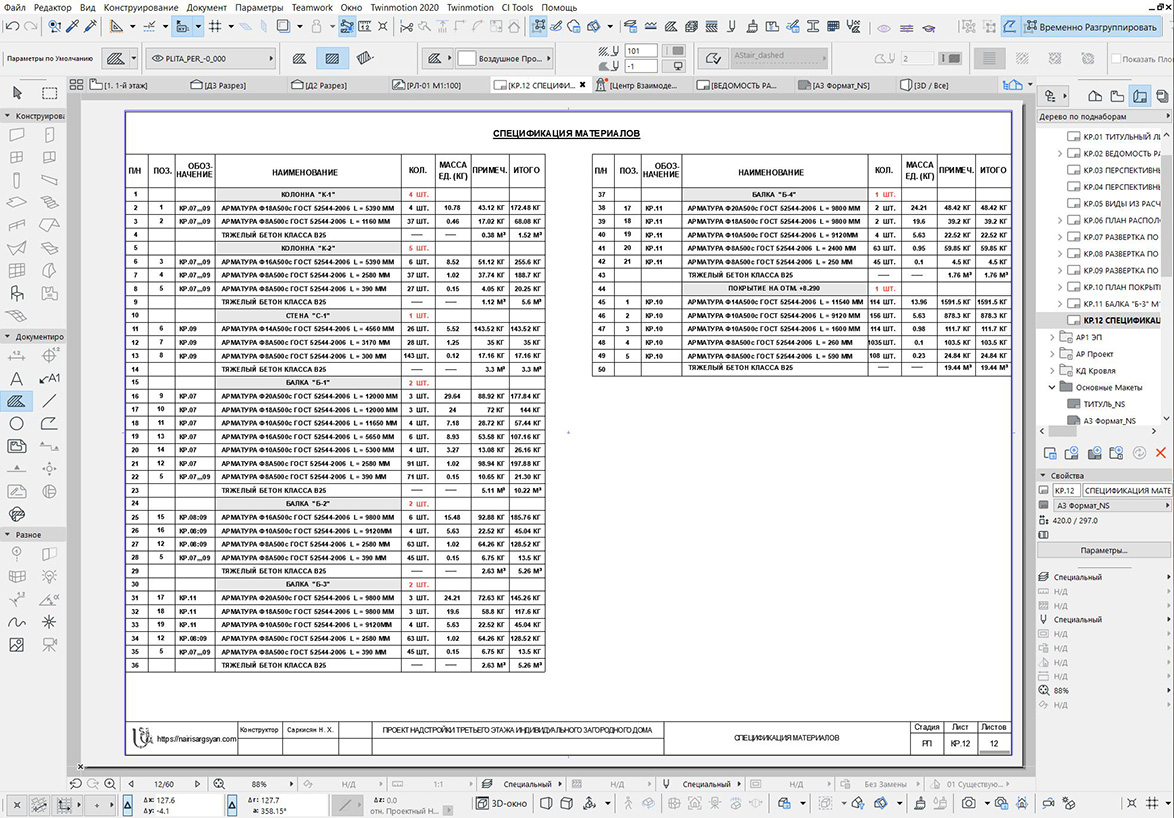The width and height of the screenshot is (1174, 818).
Task: Open the CI Tools menu
Action: point(517,7)
